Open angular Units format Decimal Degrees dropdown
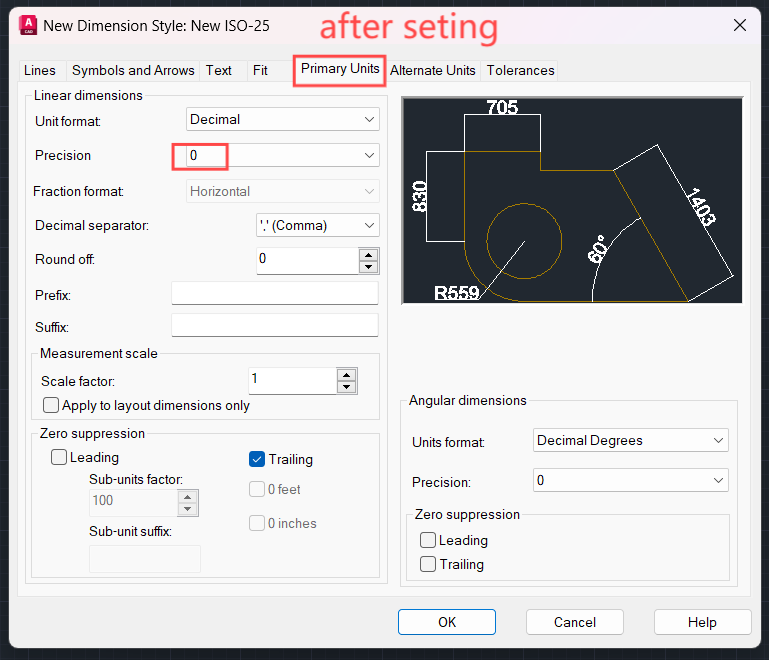The width and height of the screenshot is (769, 660). [630, 441]
